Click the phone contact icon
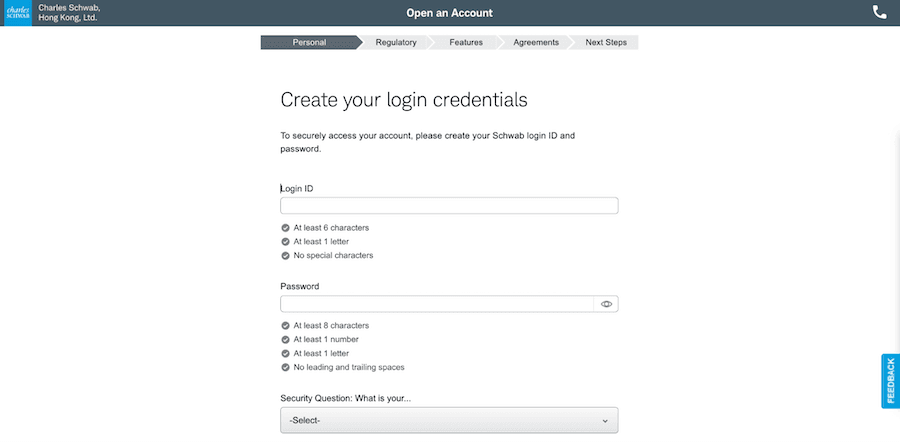Screen dimensions: 900x444 tap(879, 13)
